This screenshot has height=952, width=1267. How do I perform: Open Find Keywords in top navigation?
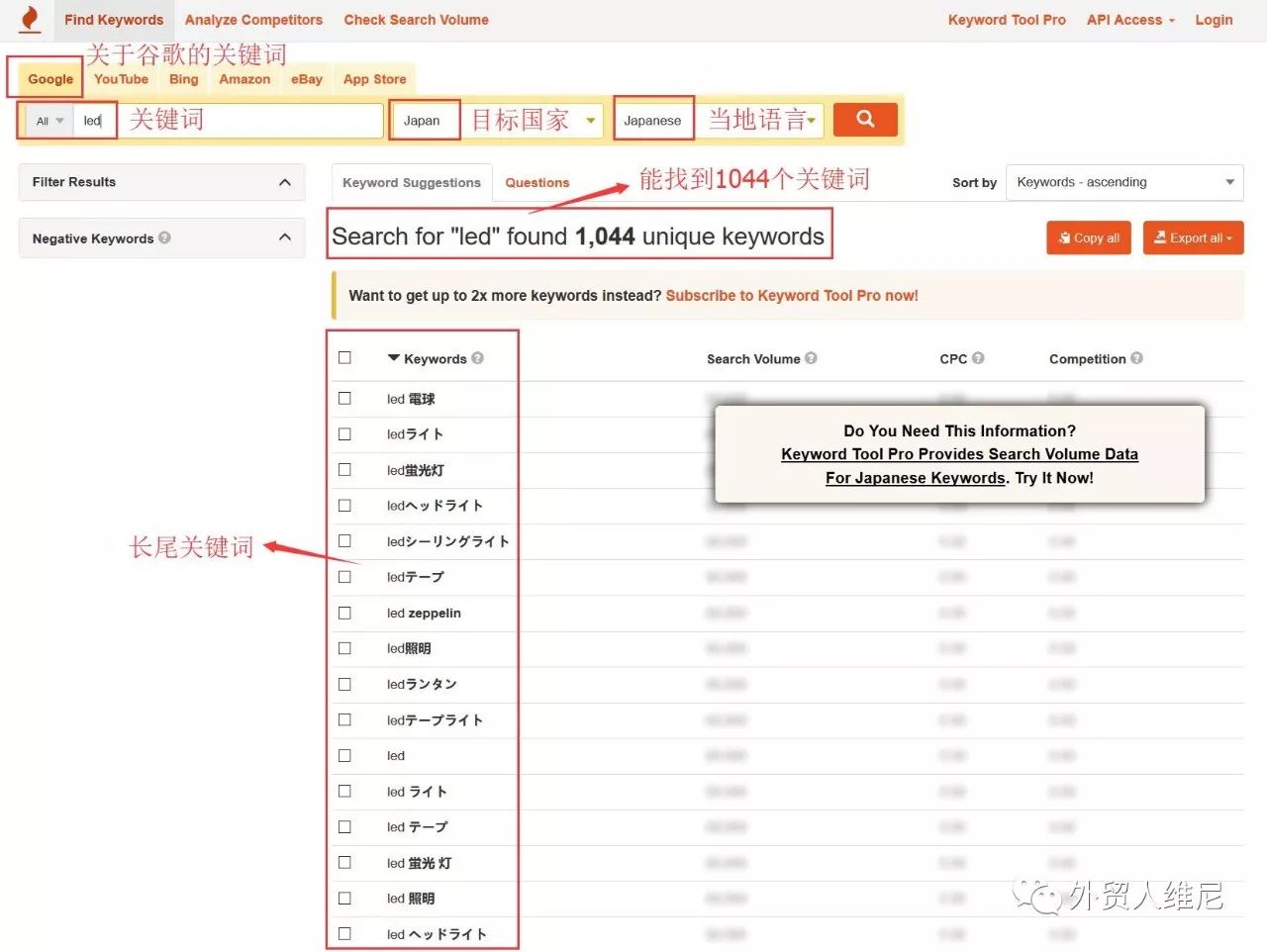tap(114, 20)
